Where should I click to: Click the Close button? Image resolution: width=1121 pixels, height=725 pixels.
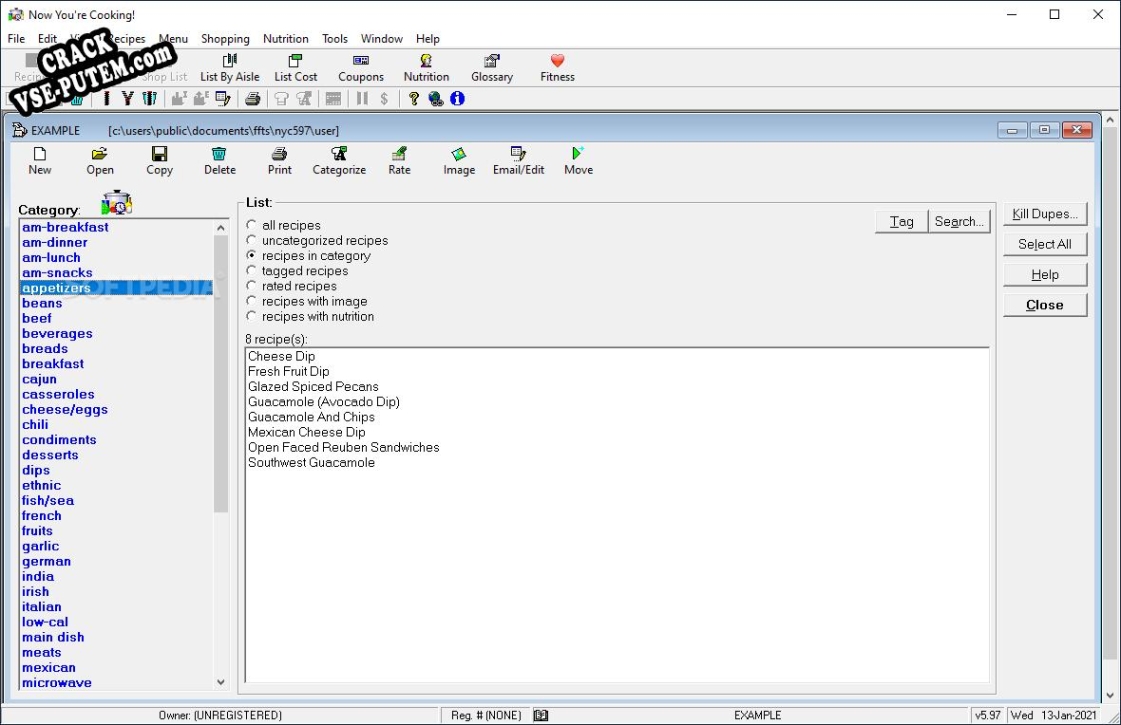pos(1045,305)
